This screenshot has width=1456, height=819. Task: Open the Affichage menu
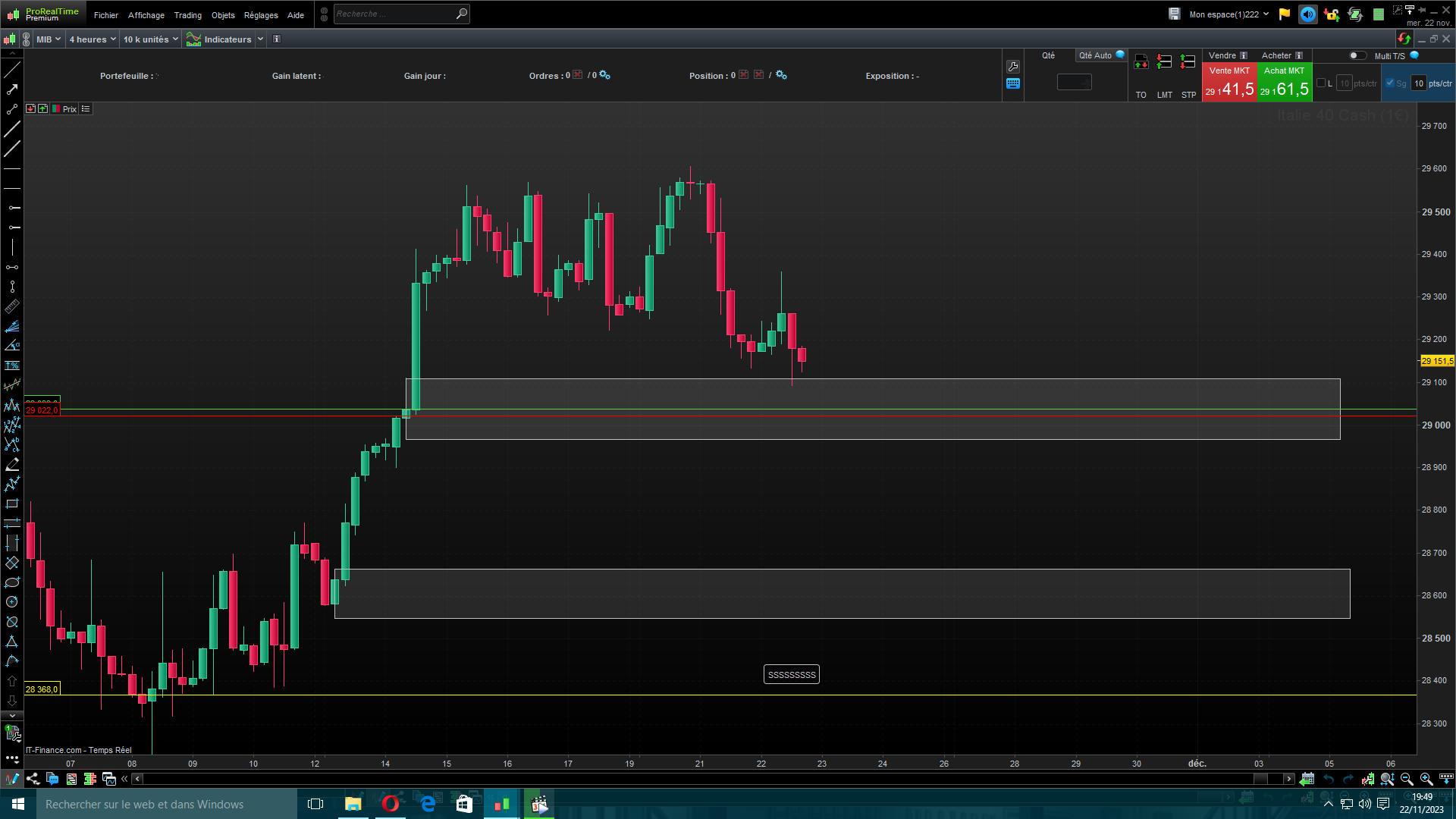click(x=146, y=15)
